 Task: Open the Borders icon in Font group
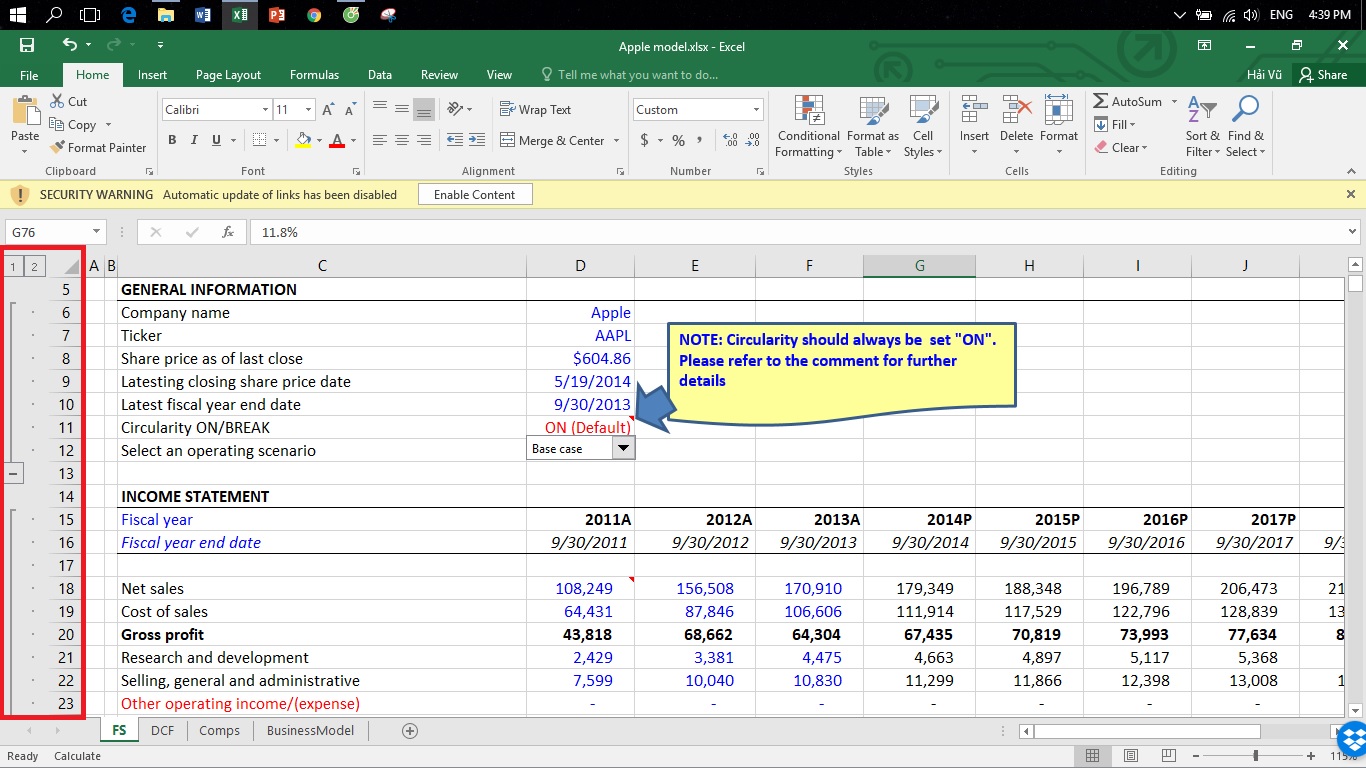coord(260,140)
